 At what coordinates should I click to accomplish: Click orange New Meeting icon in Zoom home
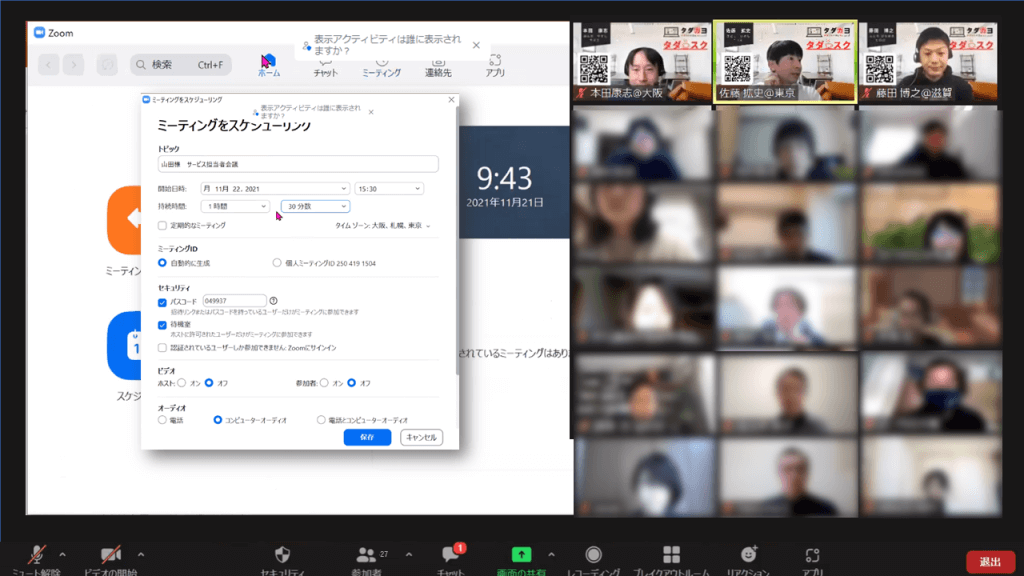(125, 220)
